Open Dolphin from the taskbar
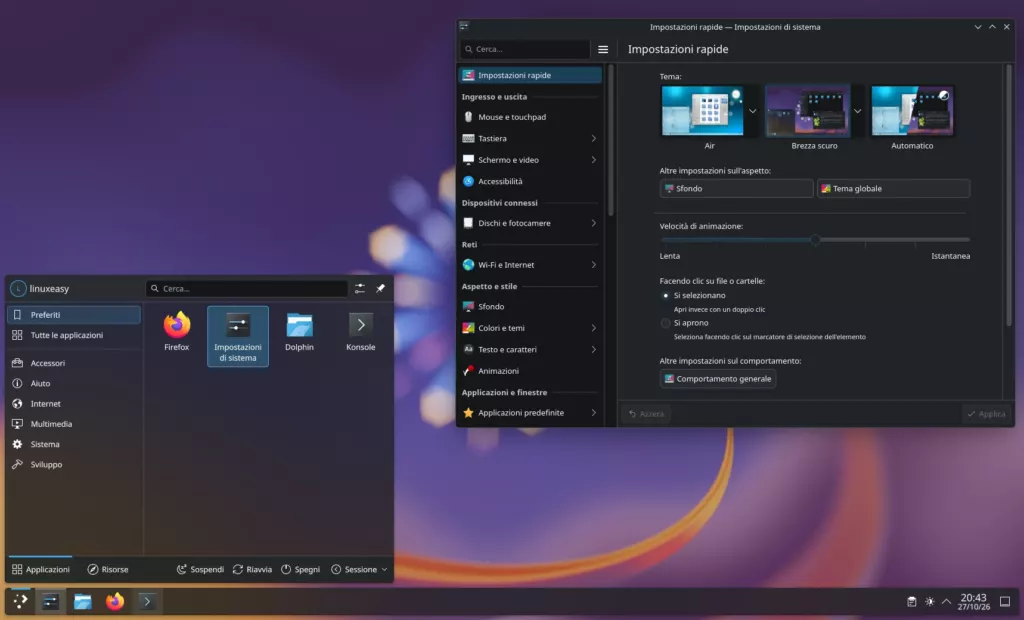 point(82,601)
